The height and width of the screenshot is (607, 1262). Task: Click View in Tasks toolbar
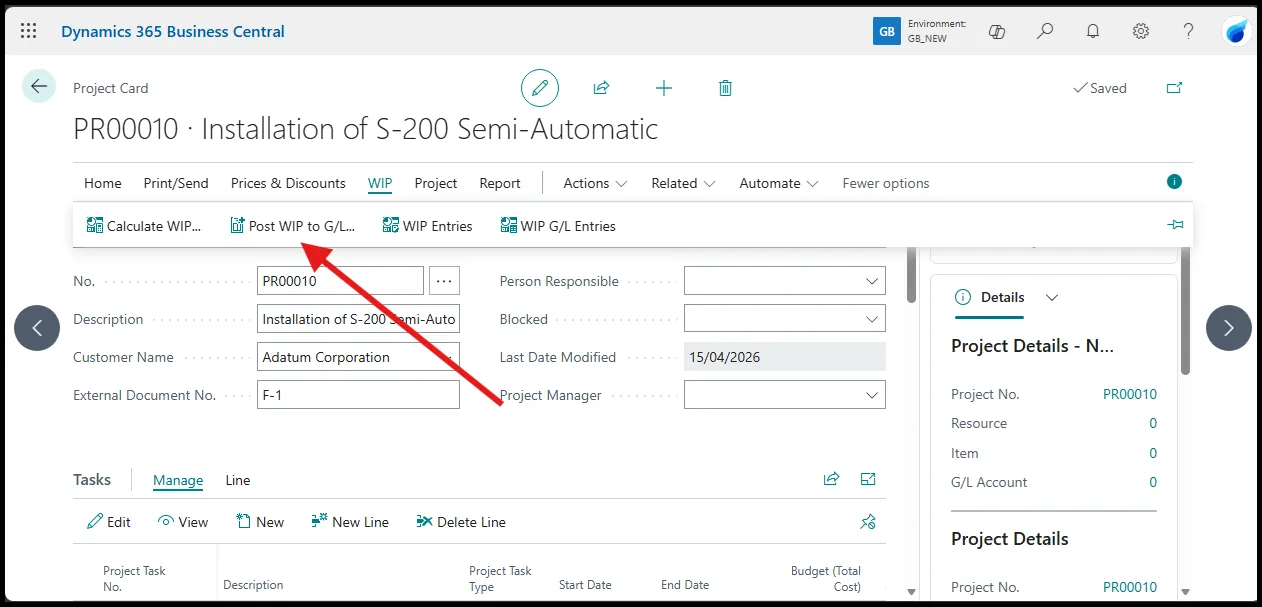coord(183,522)
